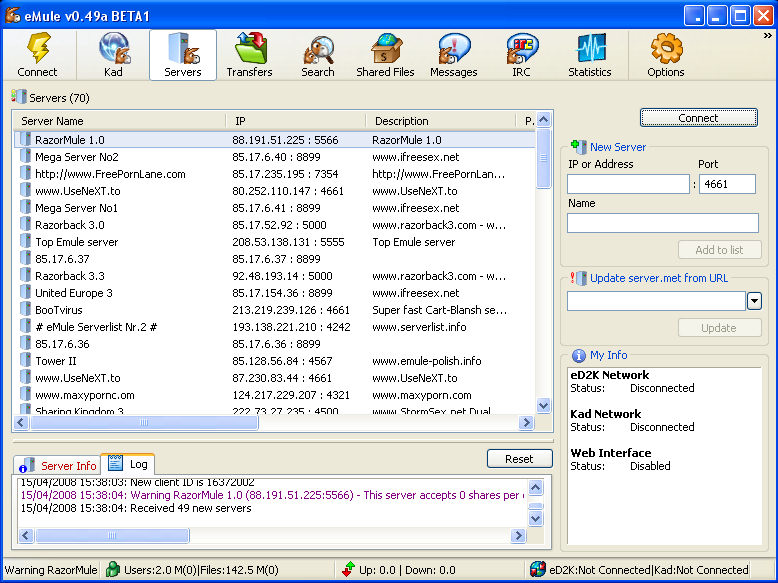Image resolution: width=778 pixels, height=583 pixels.
Task: Click the eD2K connection globe status icon
Action: click(x=538, y=569)
